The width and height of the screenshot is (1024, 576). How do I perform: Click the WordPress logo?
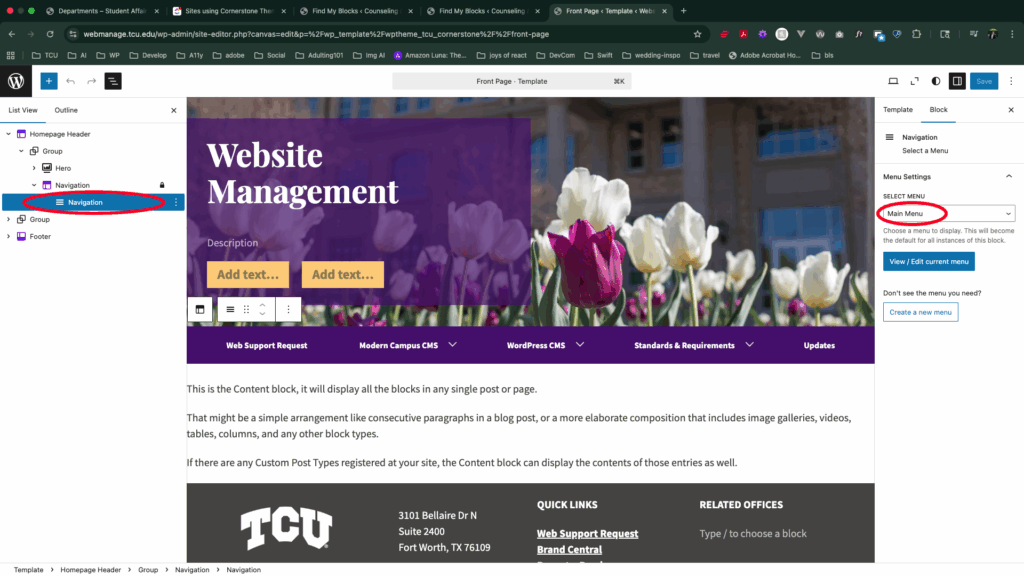[x=15, y=81]
